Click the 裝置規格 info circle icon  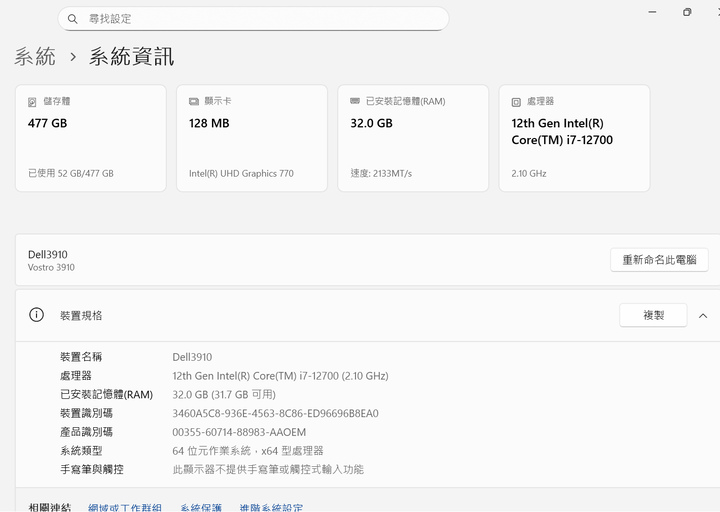coord(36,315)
